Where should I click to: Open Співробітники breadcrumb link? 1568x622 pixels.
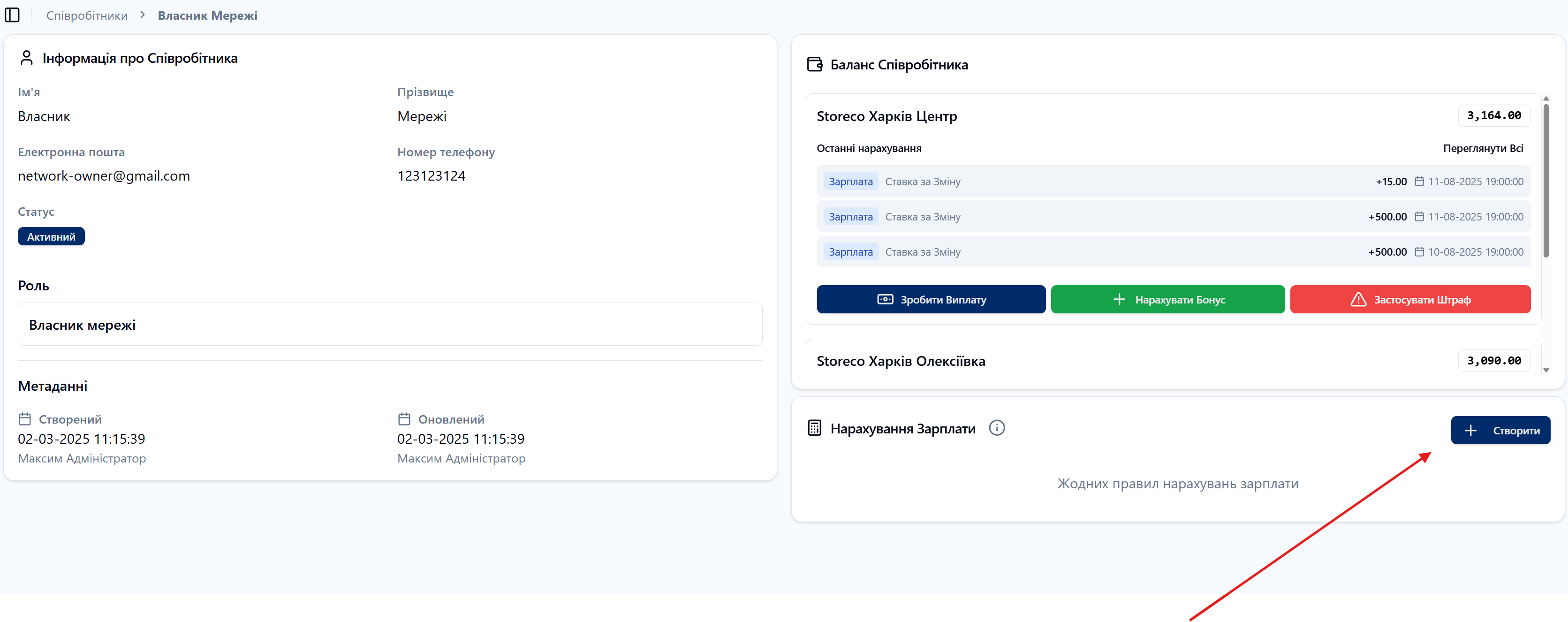pos(87,15)
